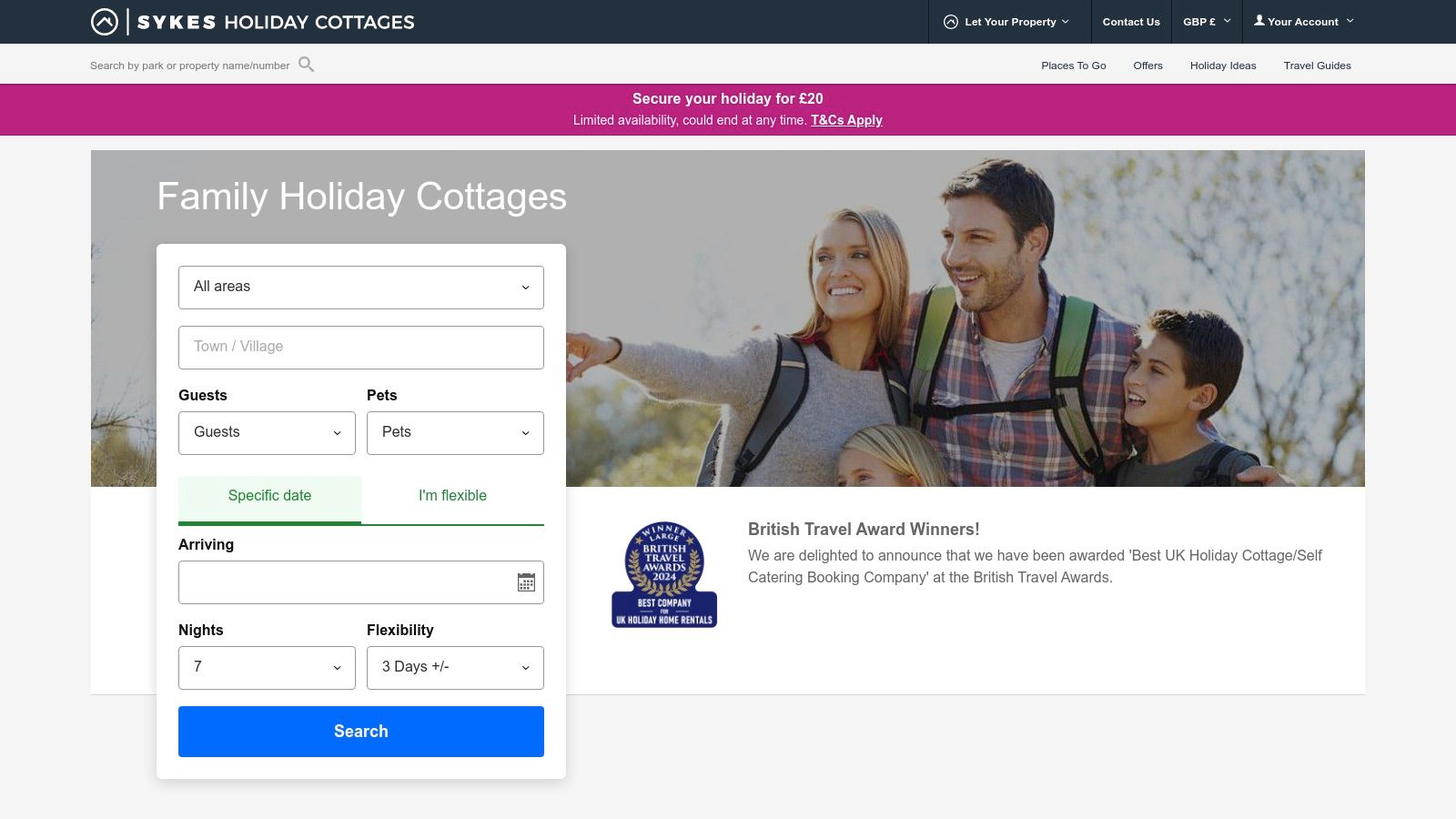Click the person icon beside Your Account
This screenshot has height=819, width=1456.
coord(1260,21)
